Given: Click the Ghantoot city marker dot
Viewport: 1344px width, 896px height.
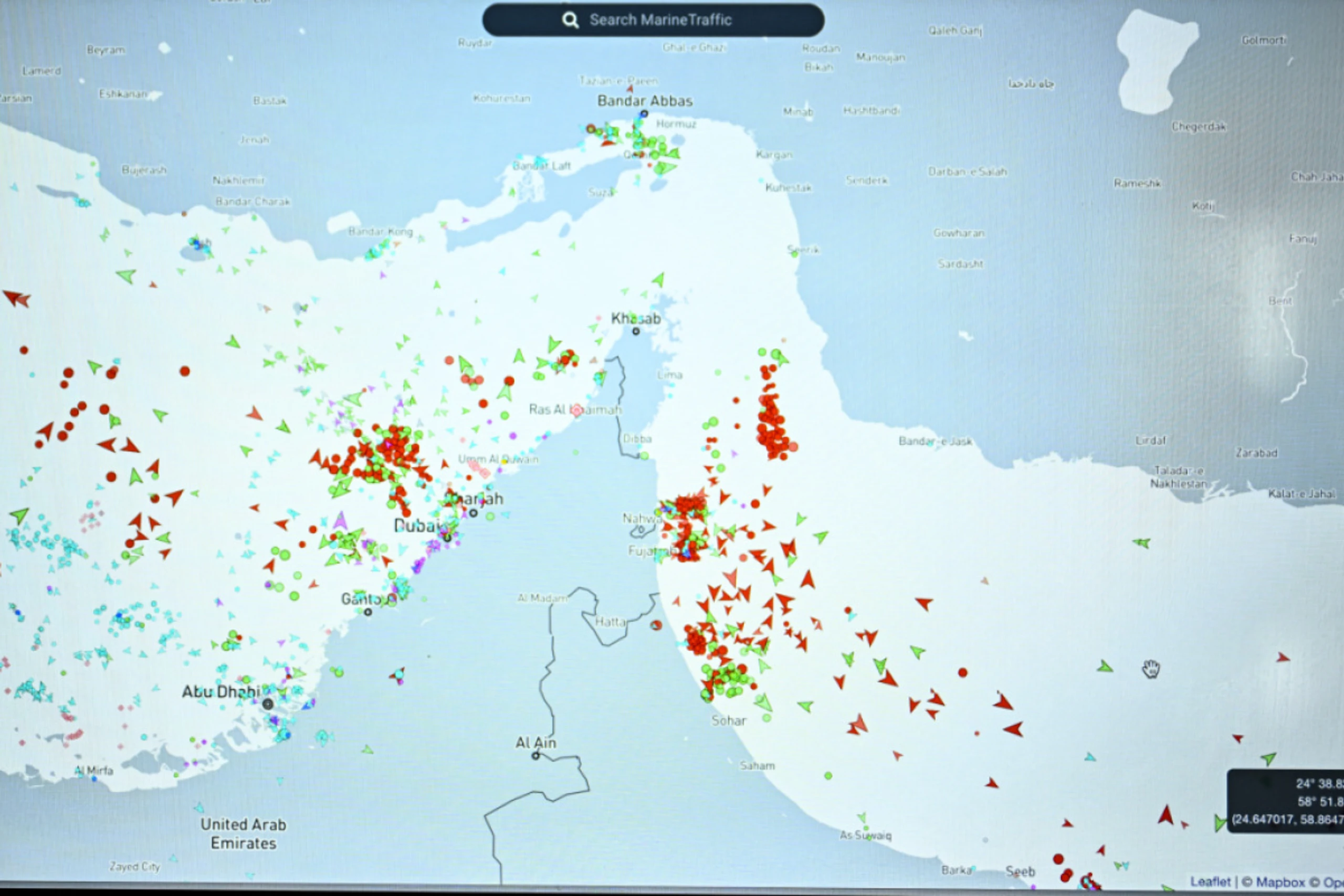Looking at the screenshot, I should (368, 612).
